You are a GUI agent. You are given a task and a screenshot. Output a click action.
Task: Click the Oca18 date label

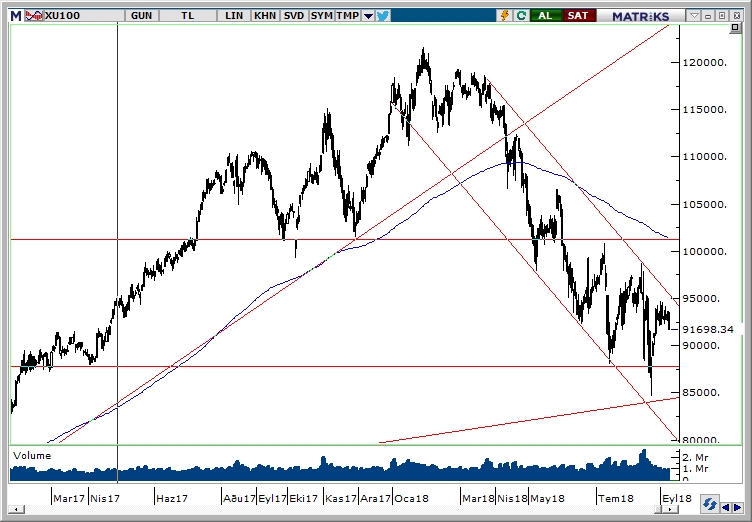pos(411,498)
